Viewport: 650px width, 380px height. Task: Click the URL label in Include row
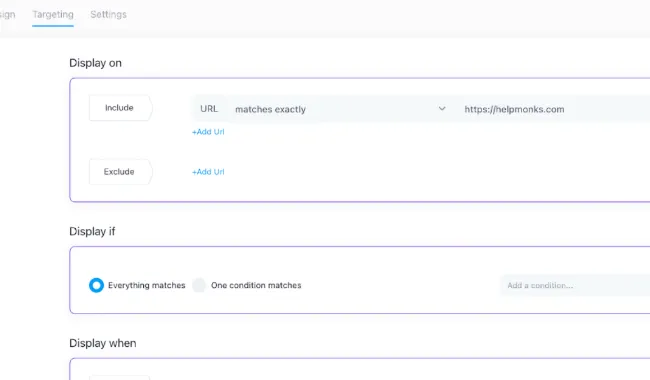209,109
